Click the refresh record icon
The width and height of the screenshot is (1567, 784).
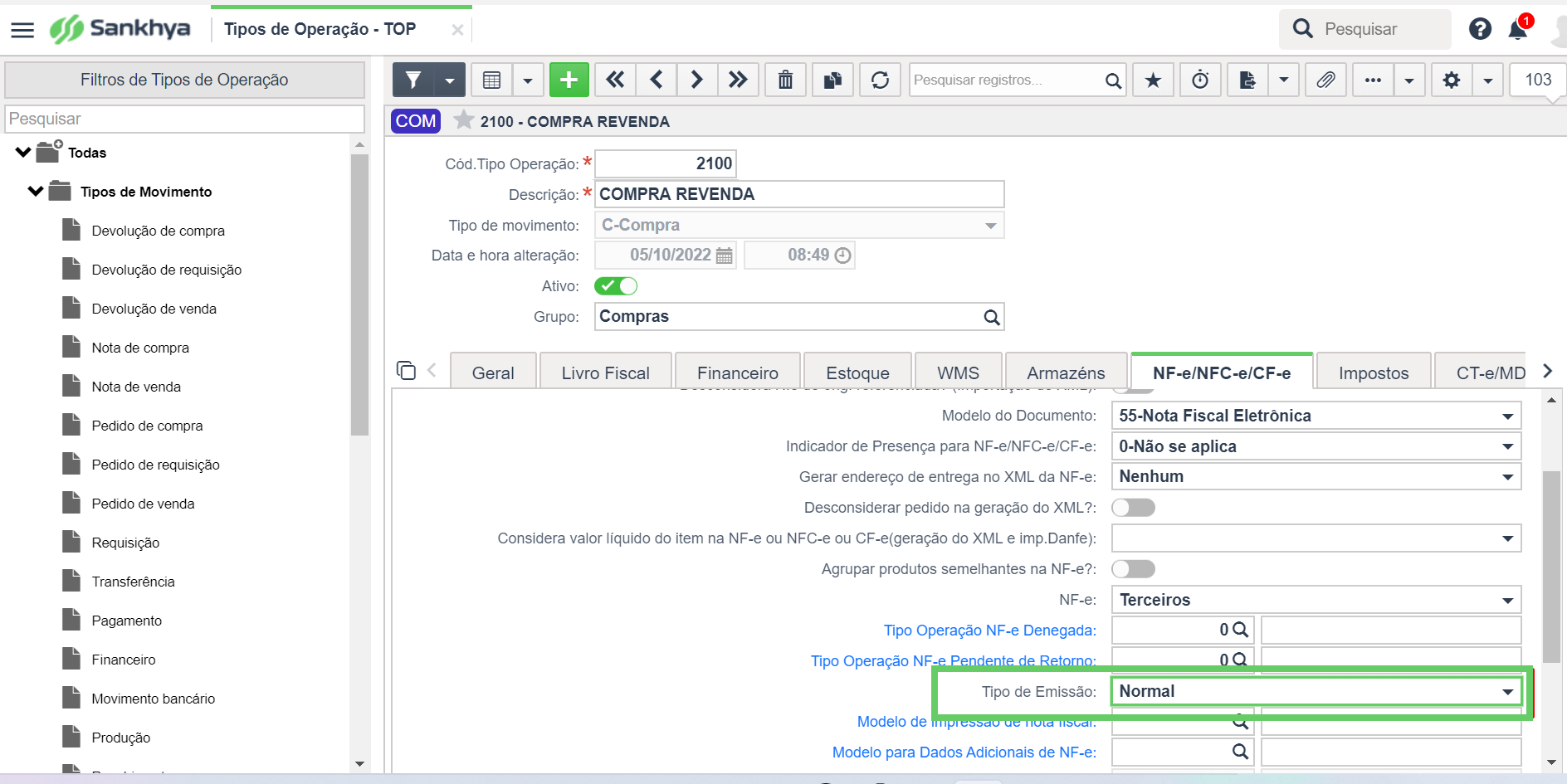880,80
